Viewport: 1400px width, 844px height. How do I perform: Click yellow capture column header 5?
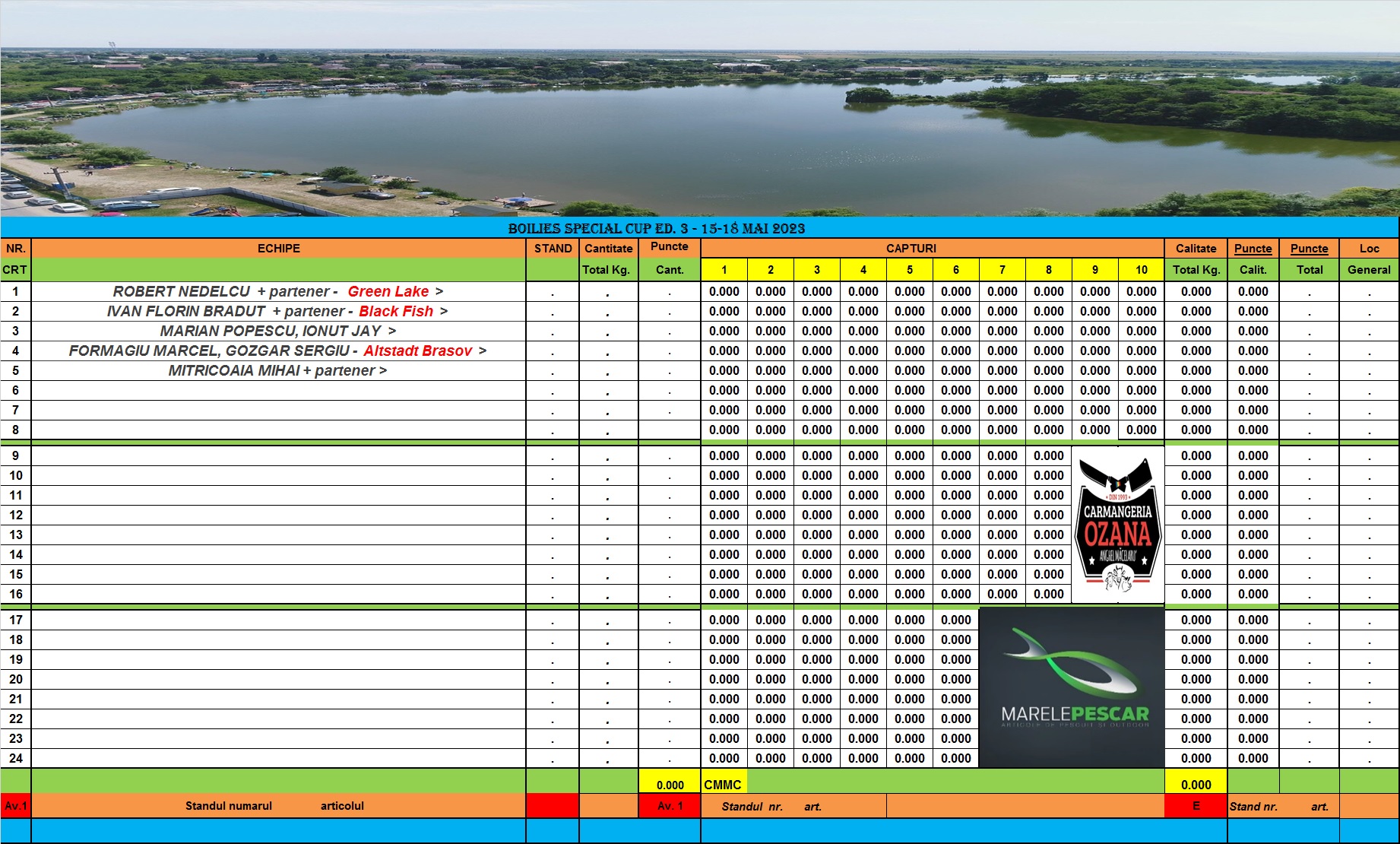click(x=910, y=270)
